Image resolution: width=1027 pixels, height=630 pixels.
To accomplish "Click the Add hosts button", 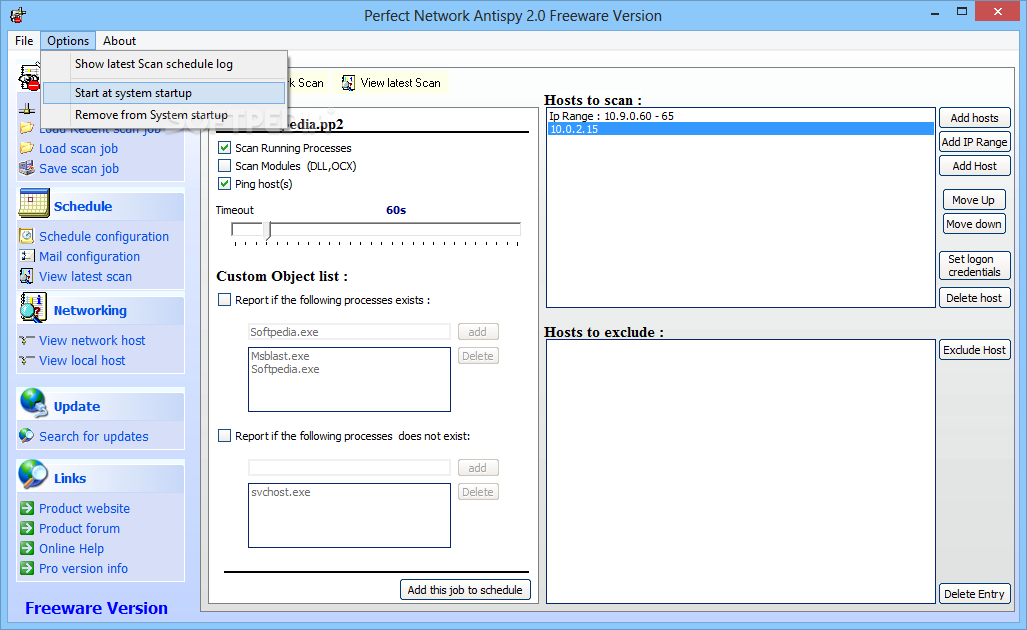I will (x=975, y=118).
